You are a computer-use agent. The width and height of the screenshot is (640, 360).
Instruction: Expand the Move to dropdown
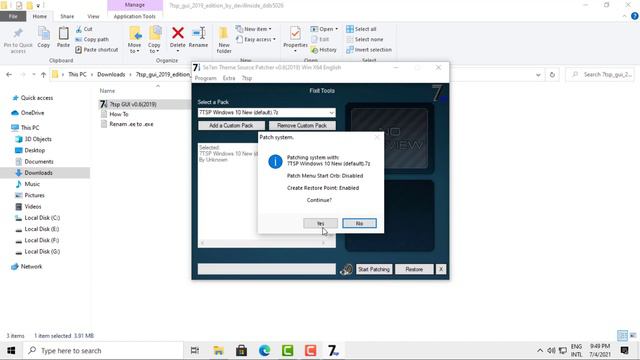pyautogui.click(x=134, y=48)
